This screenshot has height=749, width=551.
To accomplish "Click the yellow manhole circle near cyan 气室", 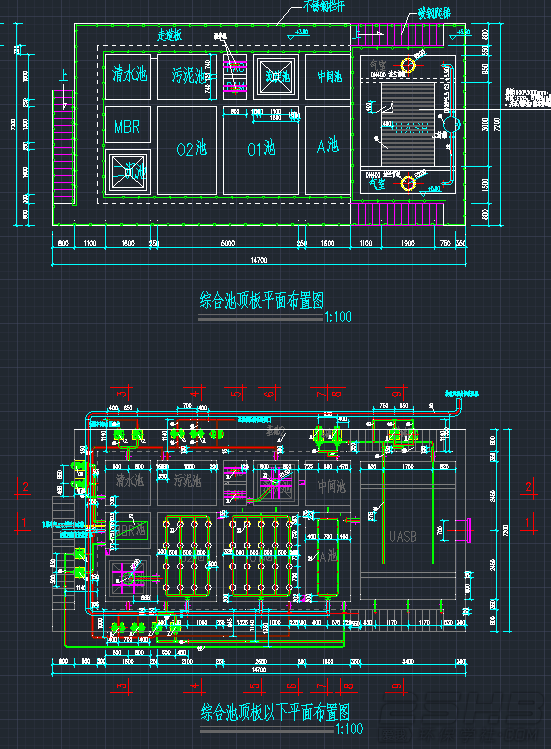I will [x=408, y=183].
